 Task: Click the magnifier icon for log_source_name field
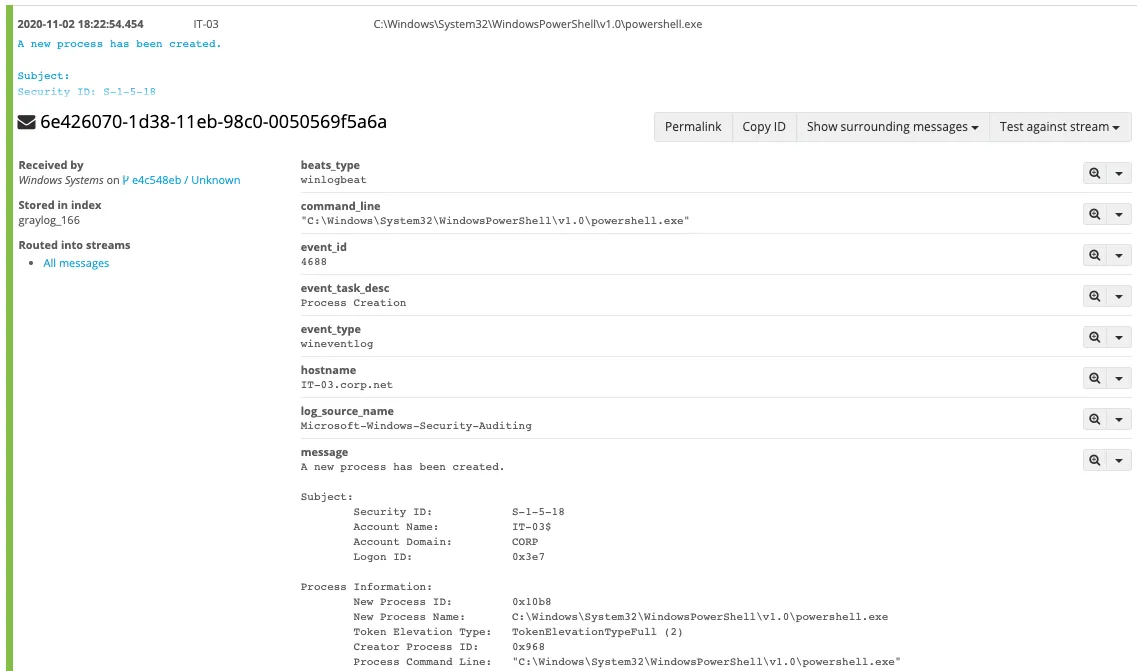point(1095,419)
